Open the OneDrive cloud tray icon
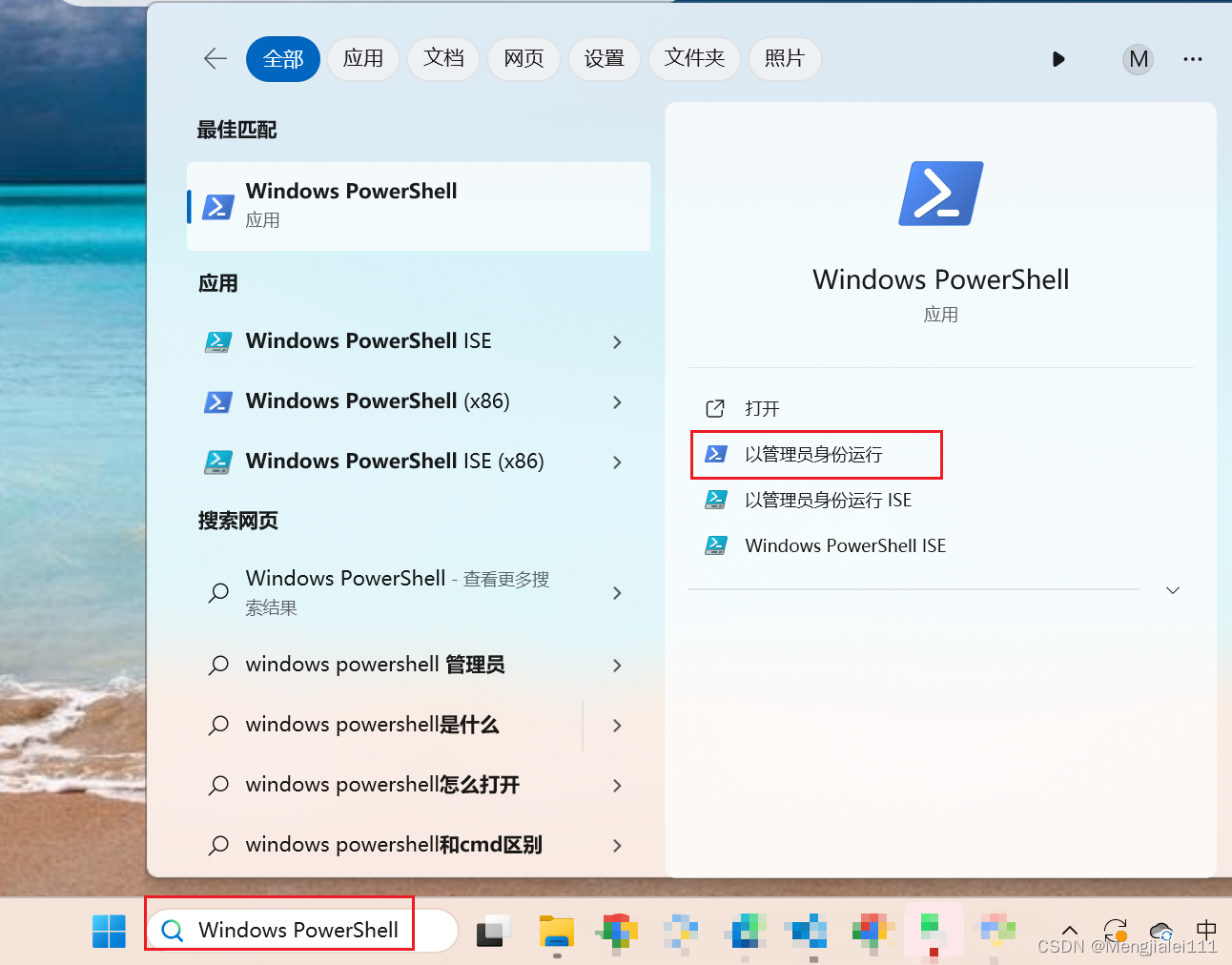Image resolution: width=1232 pixels, height=965 pixels. click(1160, 931)
